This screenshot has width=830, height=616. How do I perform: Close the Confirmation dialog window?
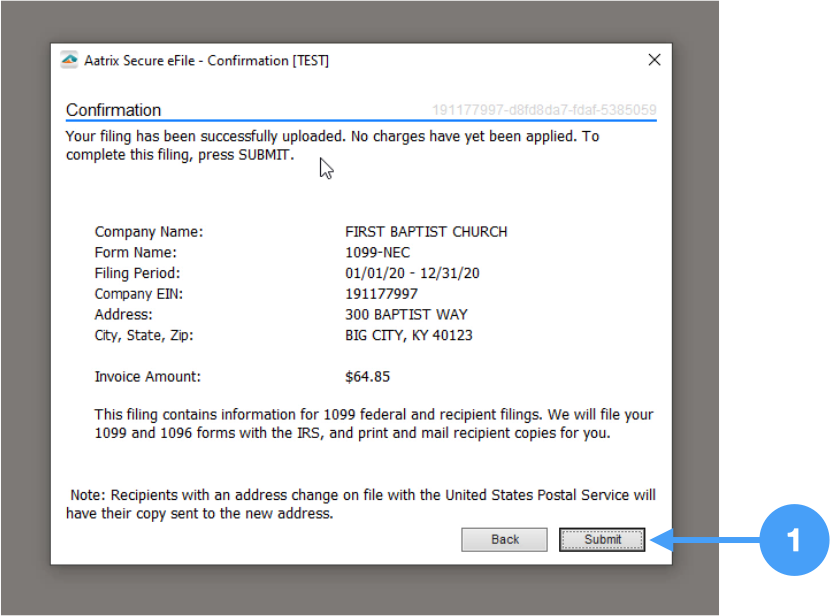[654, 60]
